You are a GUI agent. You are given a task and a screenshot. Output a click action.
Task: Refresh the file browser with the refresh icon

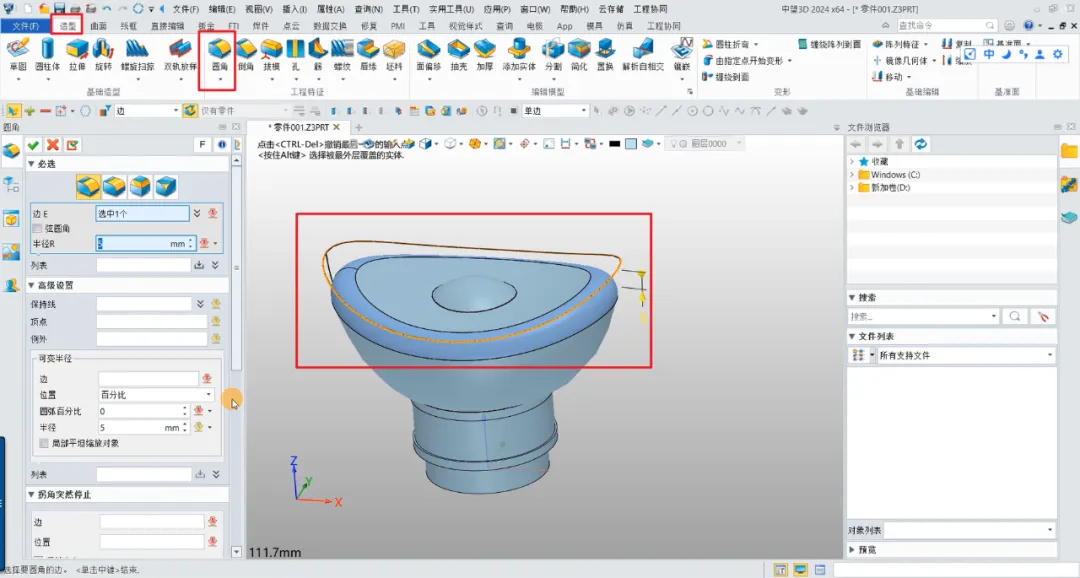(x=920, y=145)
